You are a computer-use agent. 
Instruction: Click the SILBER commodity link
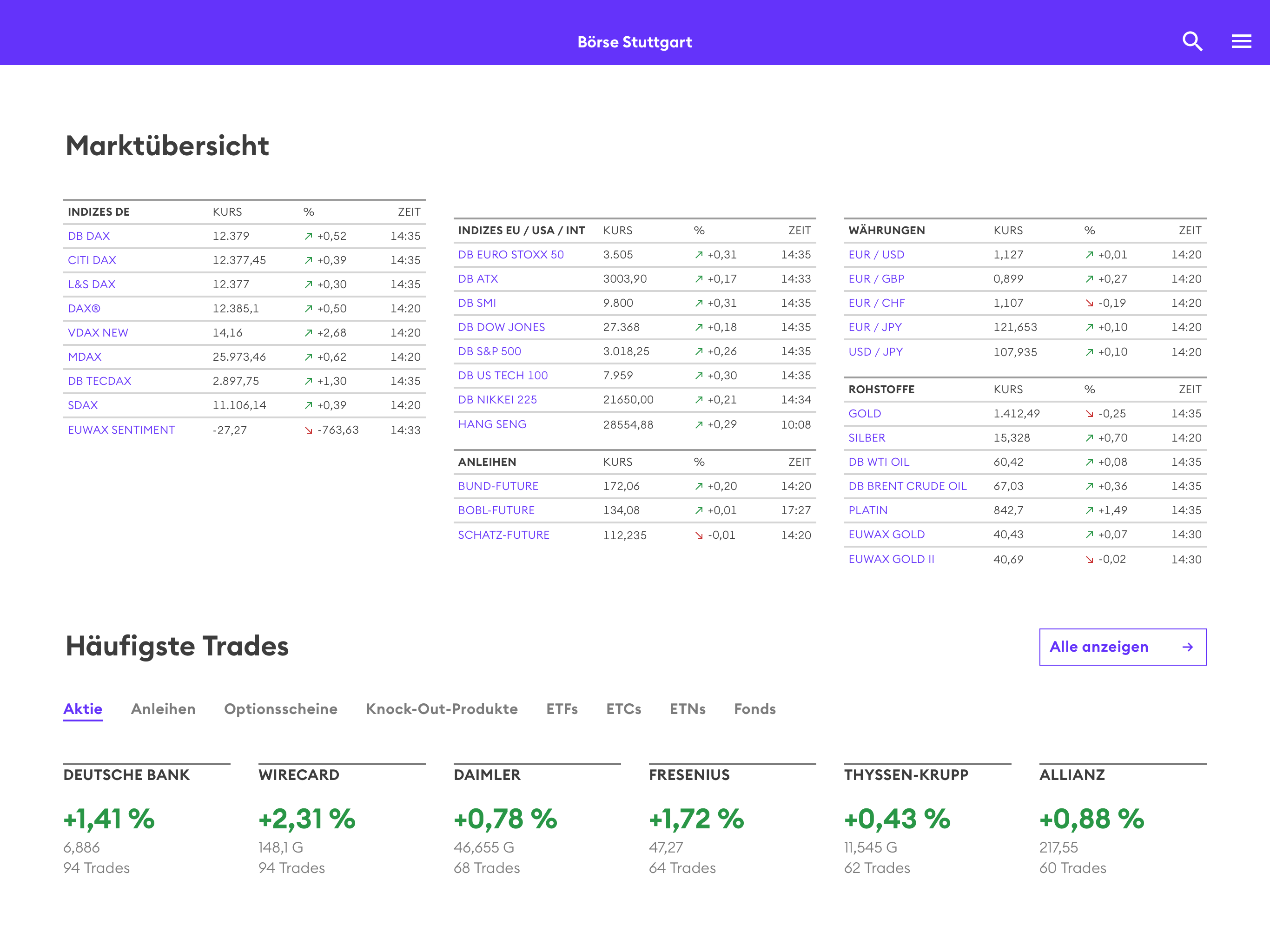pos(867,437)
